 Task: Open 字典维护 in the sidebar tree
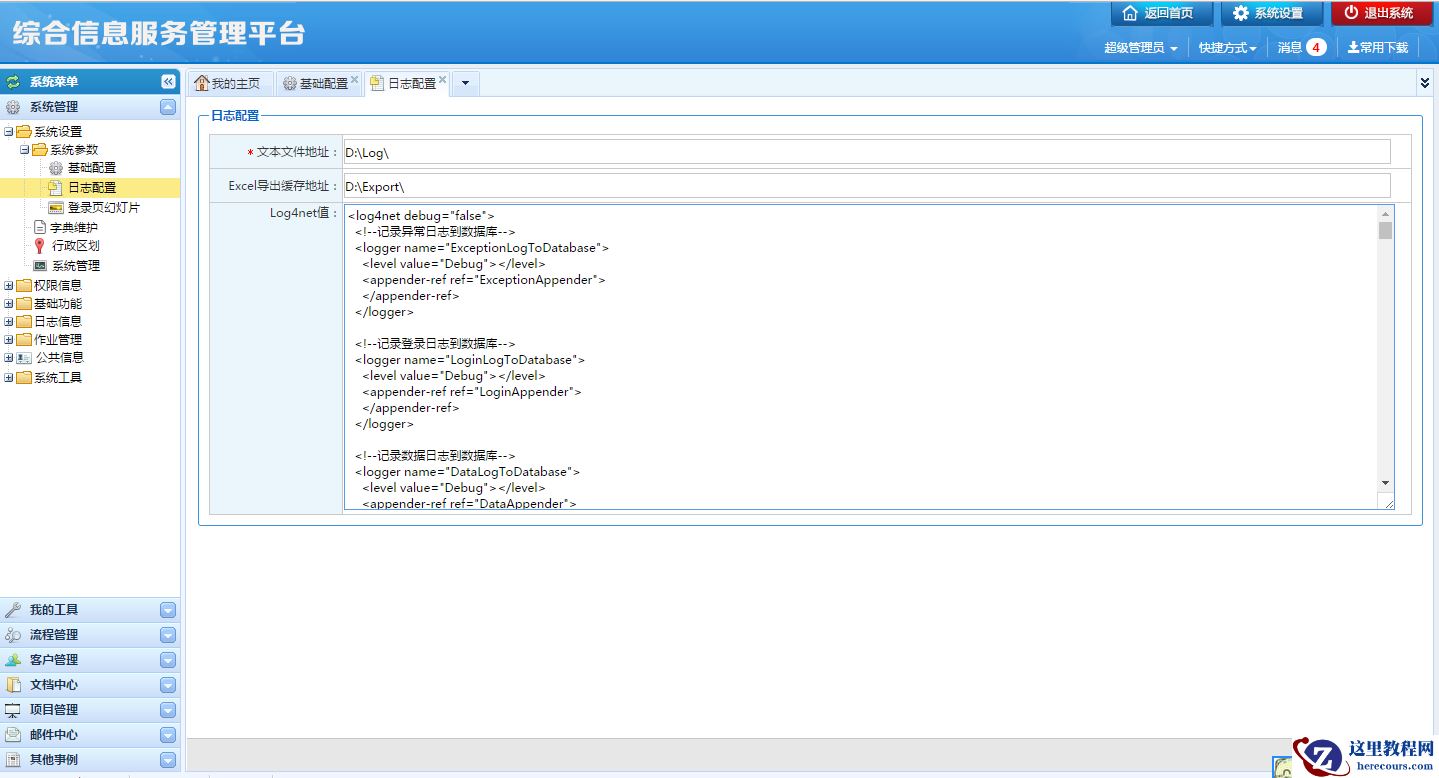pos(74,228)
